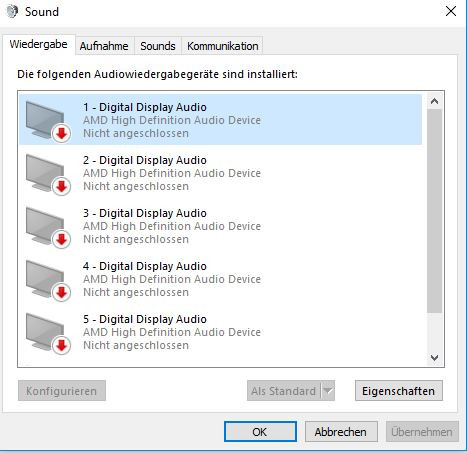Select the 3 - Digital Display Audio entry text
This screenshot has height=453, width=467.
(145, 213)
